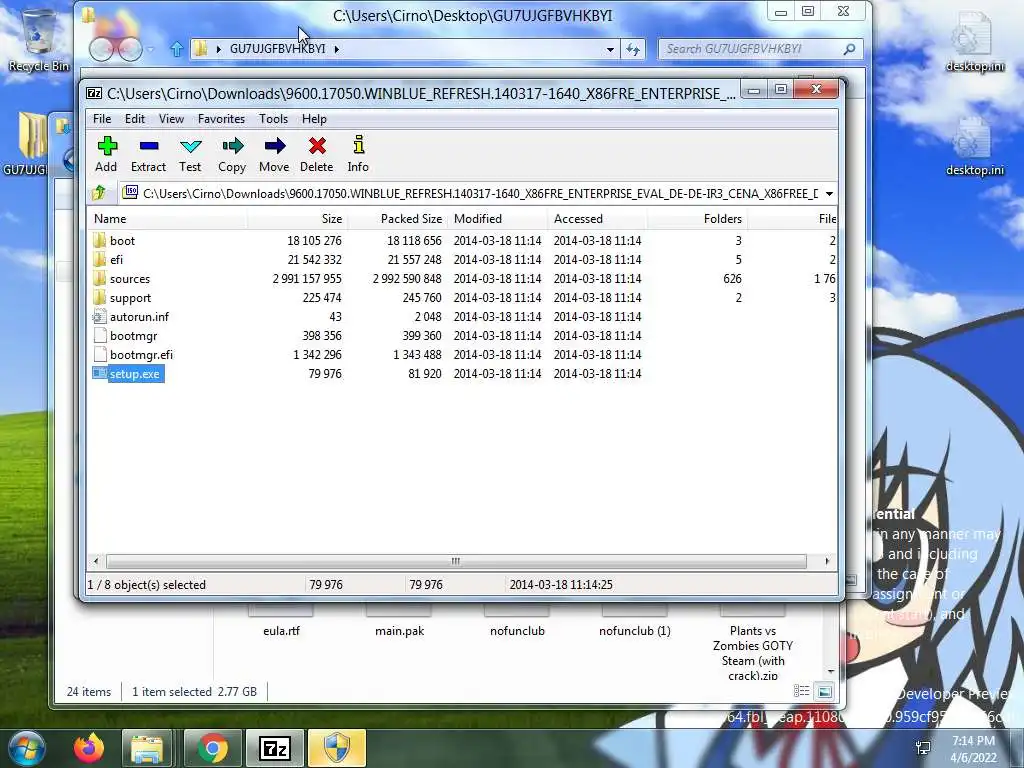Select the nofunclub (1) item in Explorer
1024x768 pixels.
coord(635,631)
